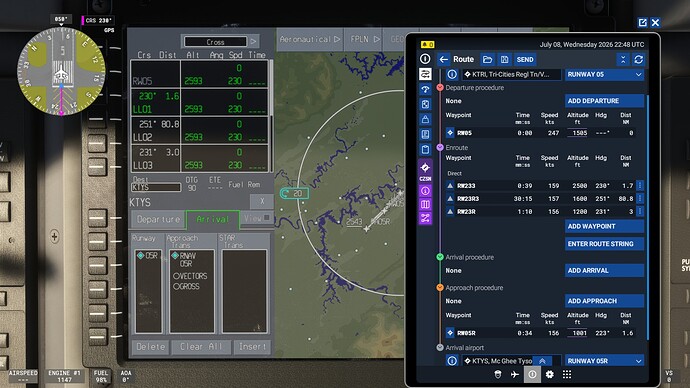
Task: Collapse the Departure procedure section
Action: point(440,88)
